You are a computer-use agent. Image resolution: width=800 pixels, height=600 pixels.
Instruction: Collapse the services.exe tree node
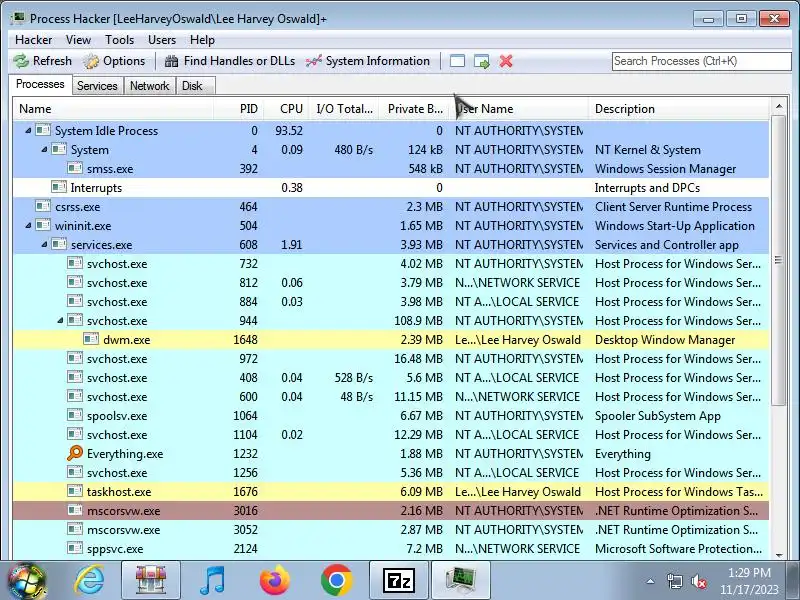tap(44, 244)
